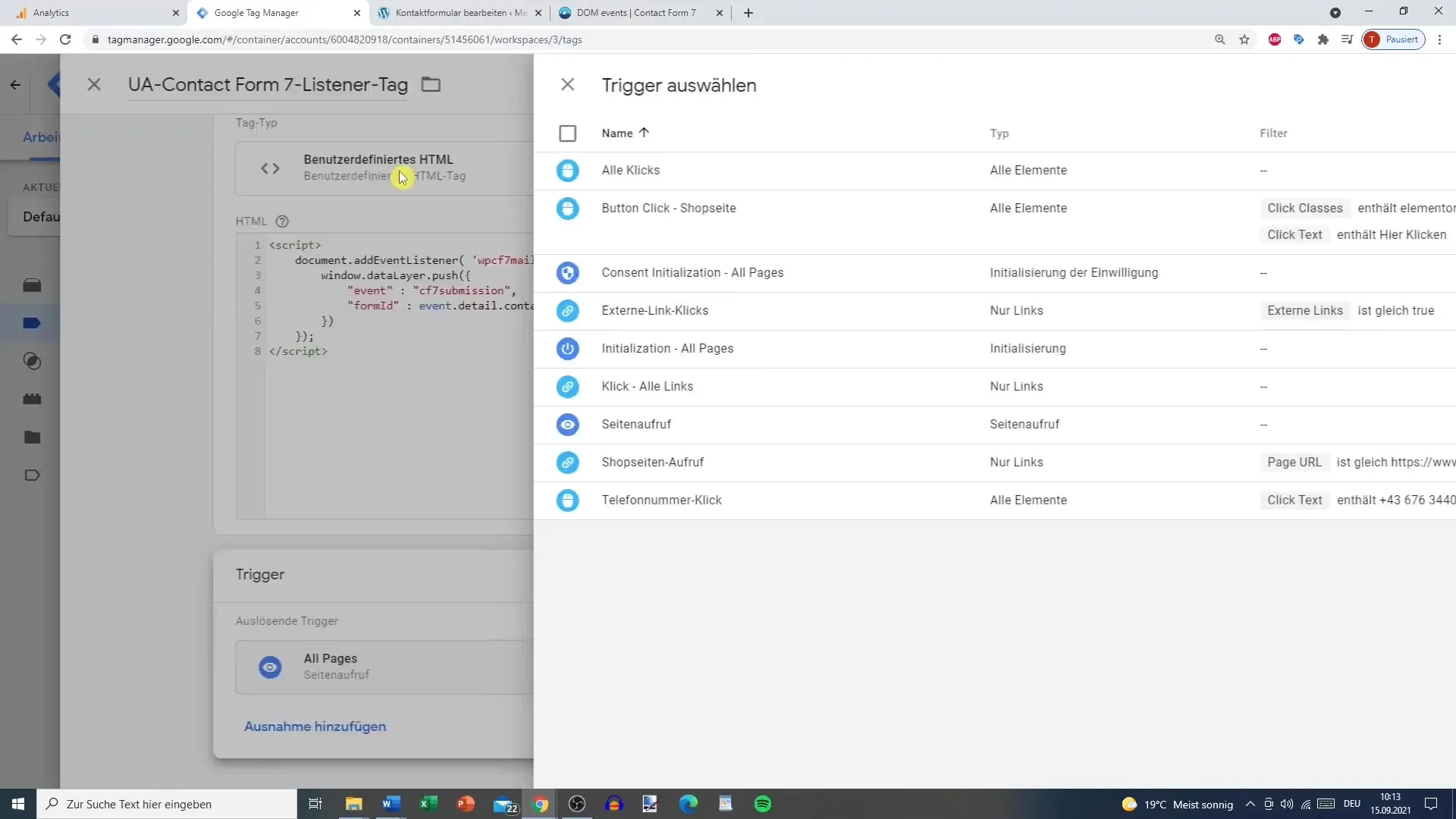
Task: Open the Overview sidebar icon
Action: [x=32, y=285]
